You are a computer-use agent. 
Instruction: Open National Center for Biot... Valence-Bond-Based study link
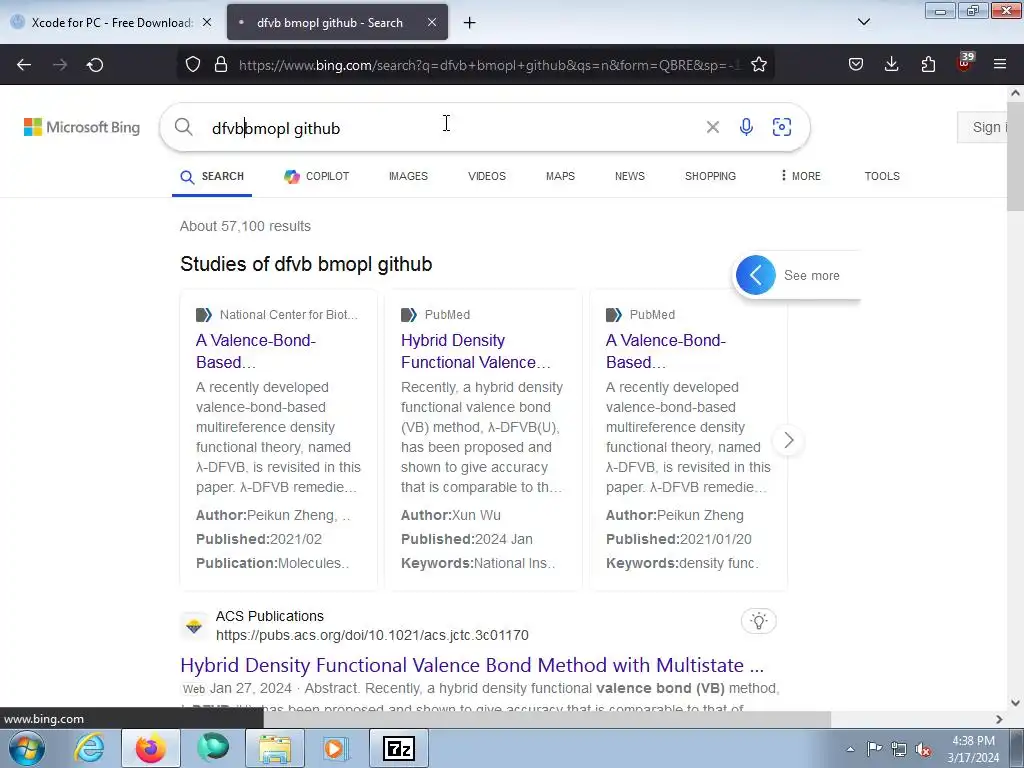[x=255, y=351]
